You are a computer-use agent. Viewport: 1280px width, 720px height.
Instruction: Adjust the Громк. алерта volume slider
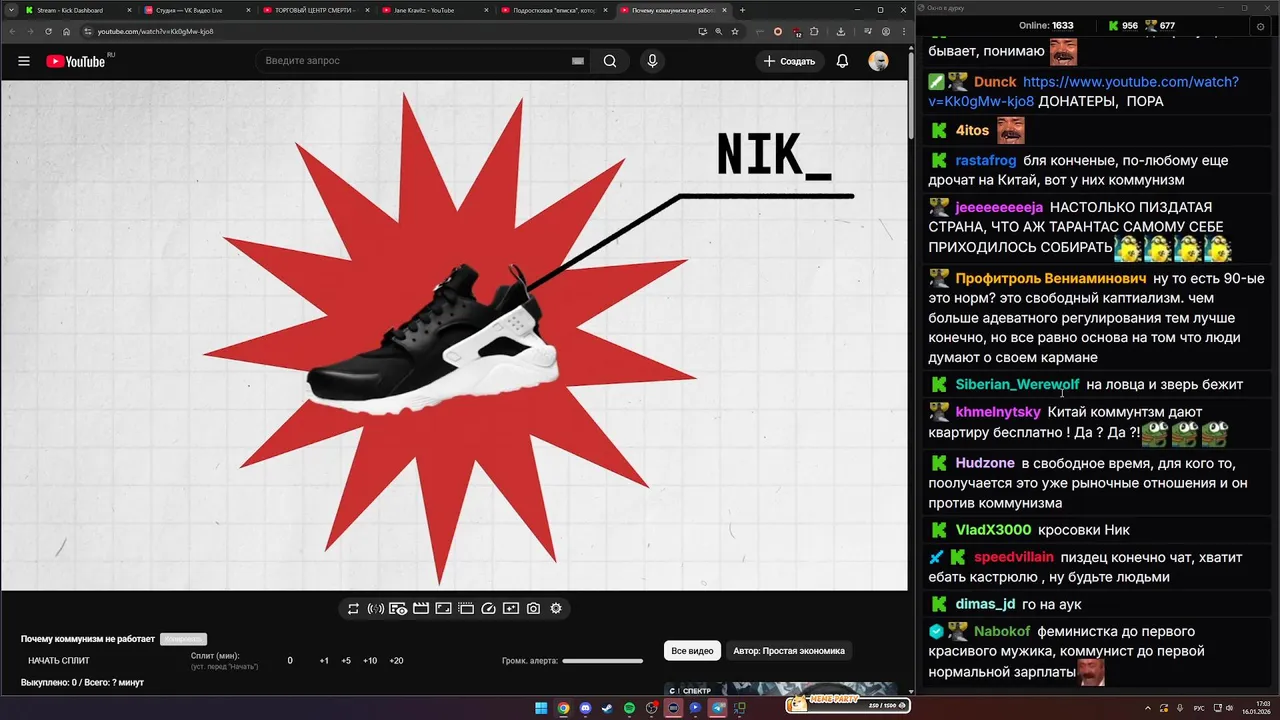pyautogui.click(x=602, y=661)
